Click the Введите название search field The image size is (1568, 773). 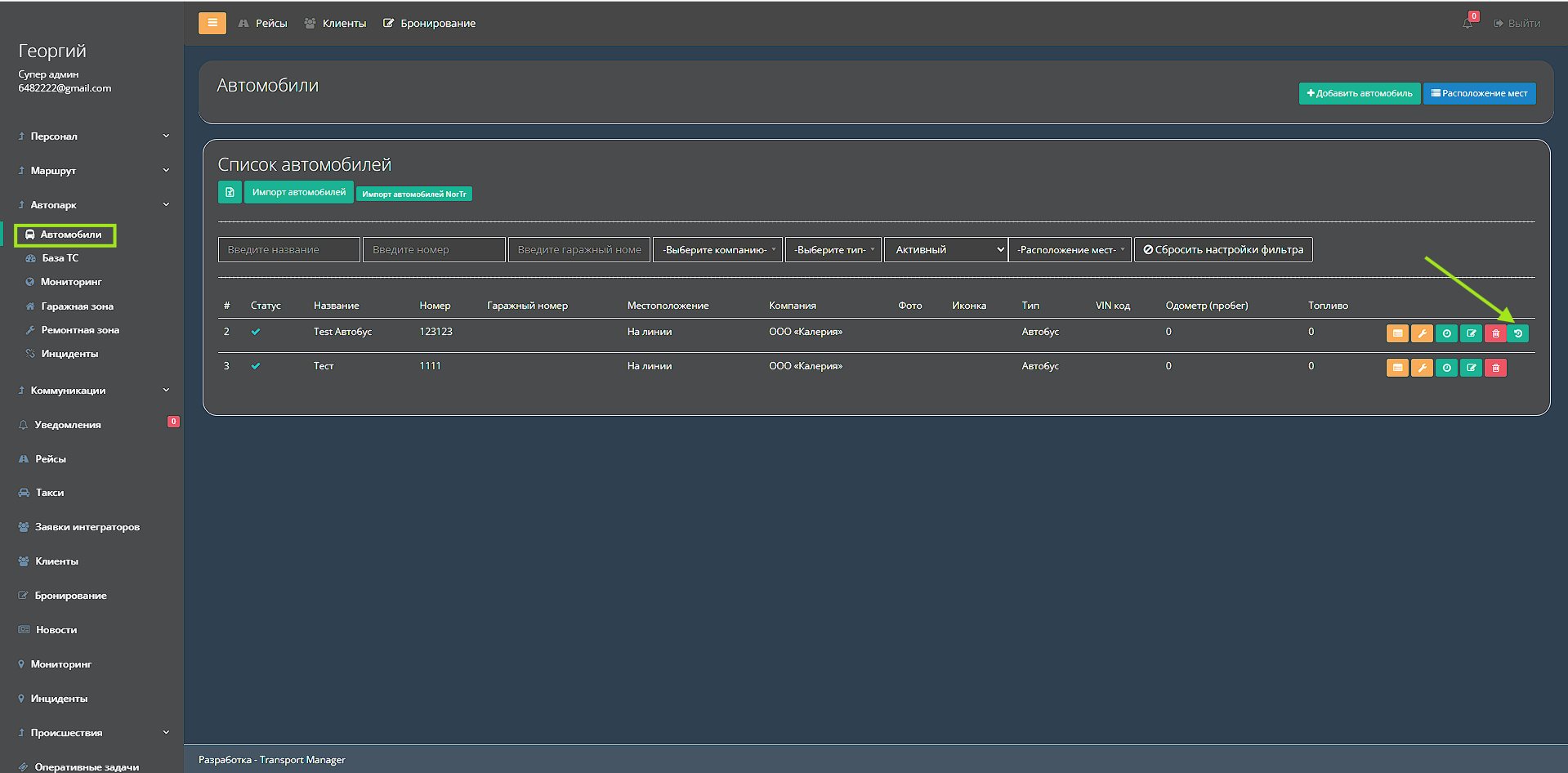289,250
